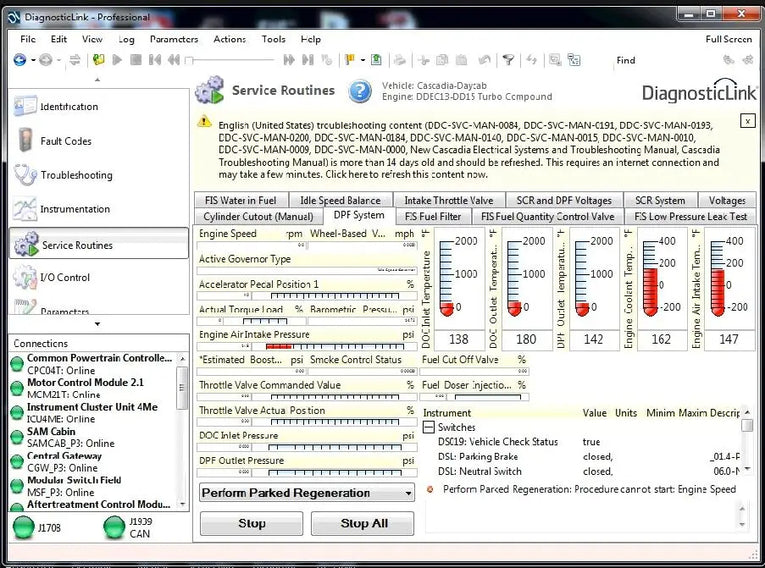
Task: Dismiss the yellow troubleshooting content warning banner
Action: 747,120
